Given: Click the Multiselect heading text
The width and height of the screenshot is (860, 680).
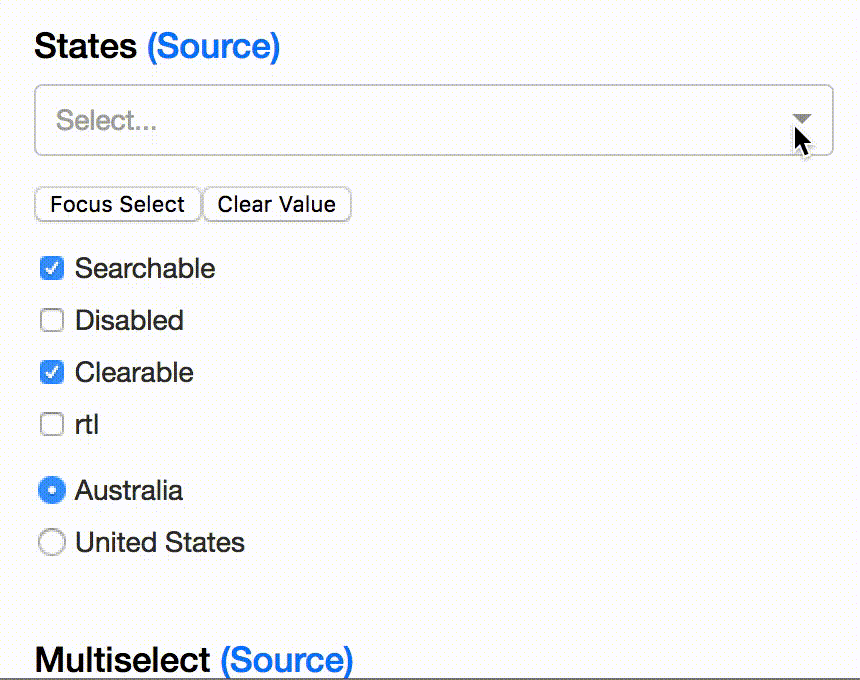Looking at the screenshot, I should point(122,660).
